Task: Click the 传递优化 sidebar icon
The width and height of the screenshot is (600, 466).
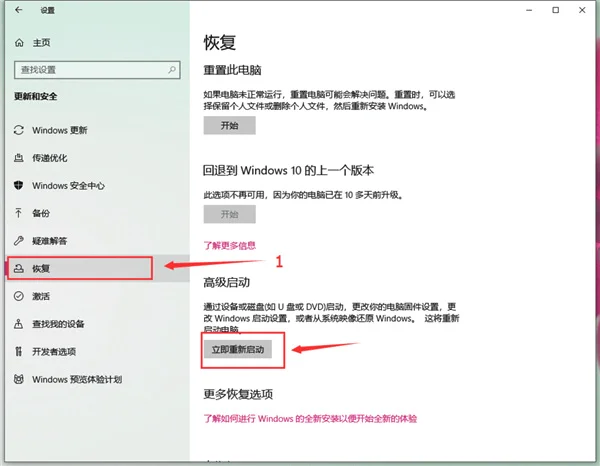Action: click(19, 158)
